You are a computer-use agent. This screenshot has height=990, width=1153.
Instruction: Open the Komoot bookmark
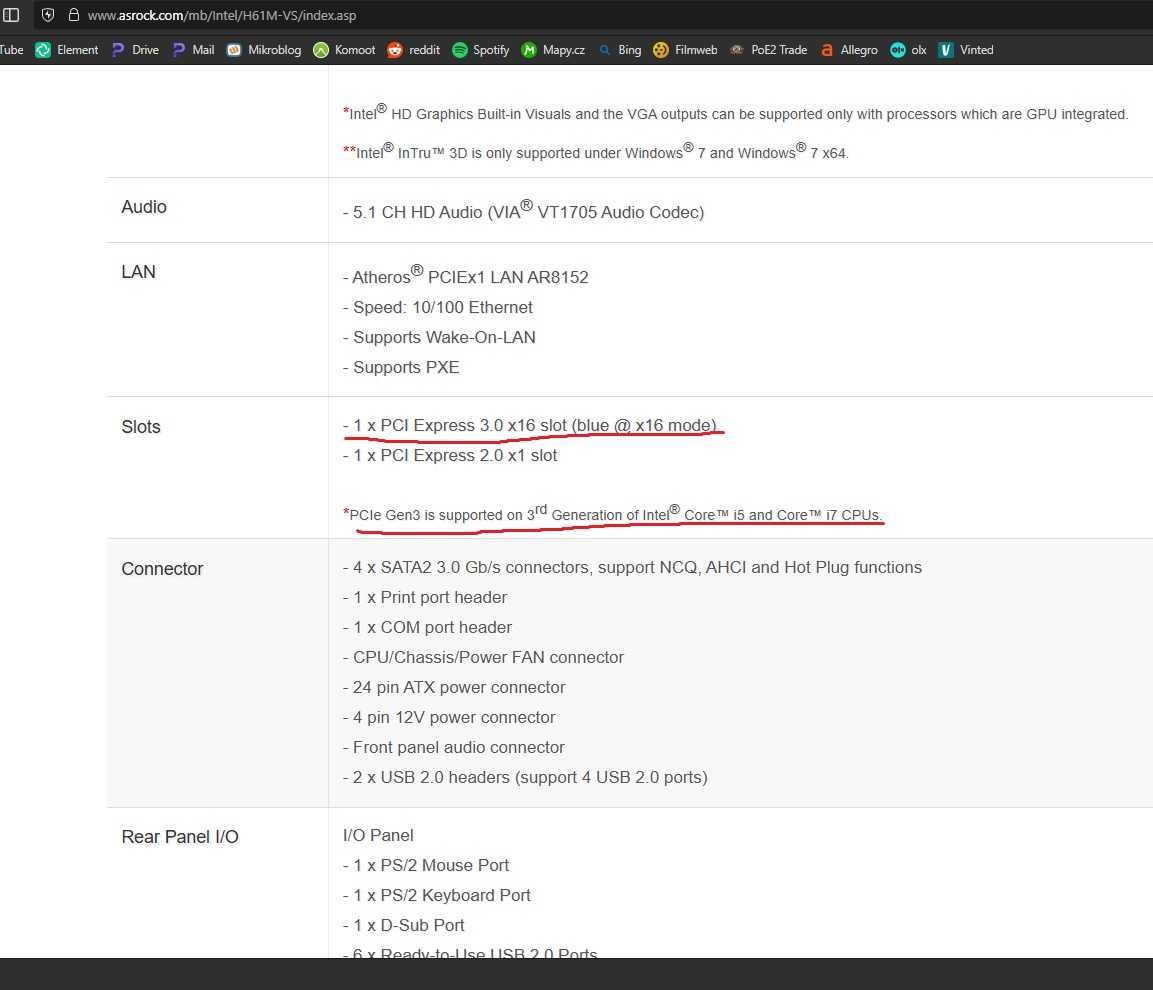(x=344, y=50)
